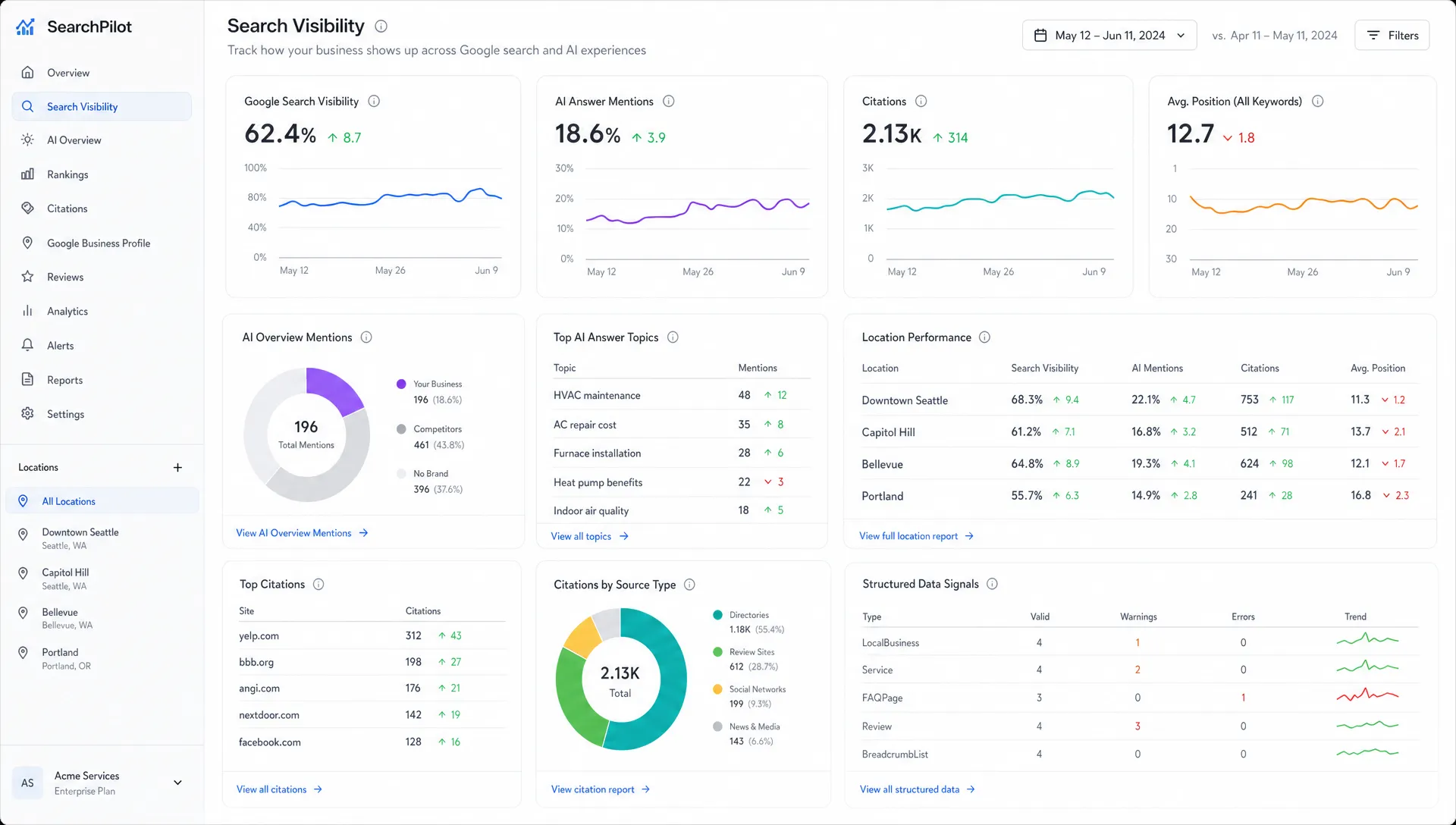Click Portland row in Location Performance table
Screen dimensions: 1456x825
[x=1140, y=495]
